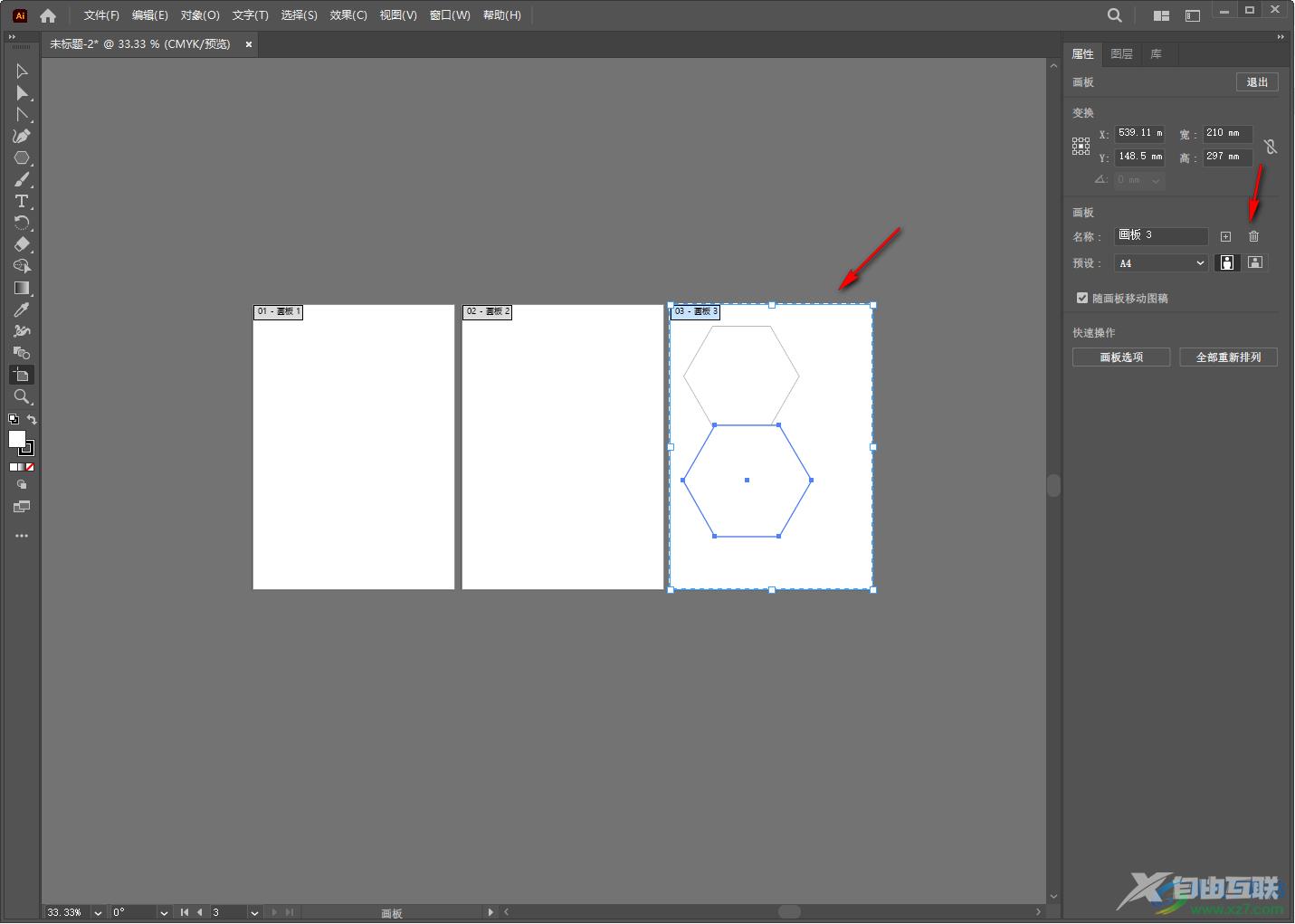
Task: Click the 全部重新排列 button
Action: point(1228,357)
